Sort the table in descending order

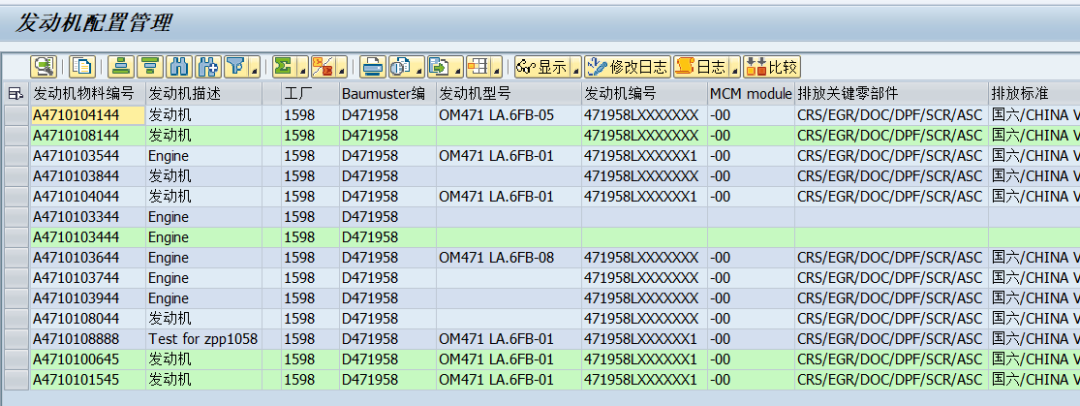(150, 67)
